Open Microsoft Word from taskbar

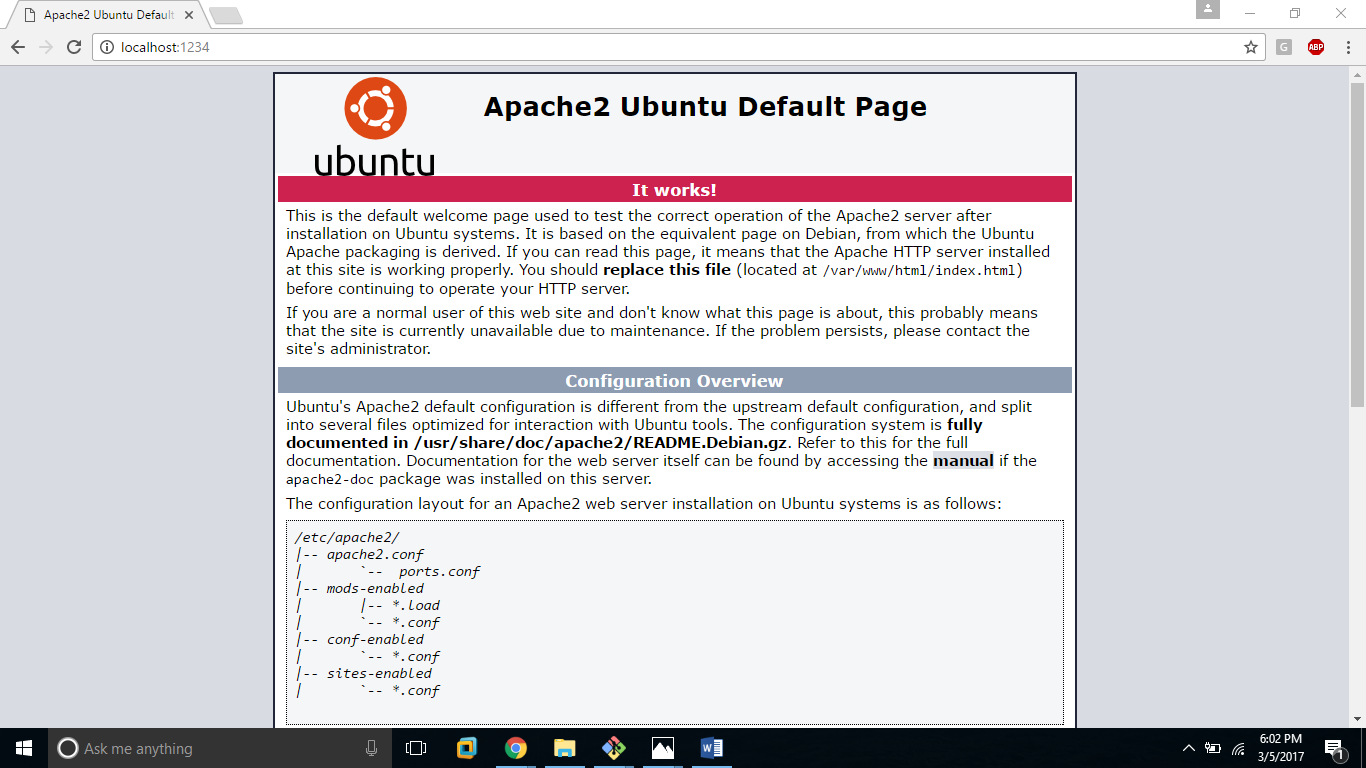click(x=711, y=748)
